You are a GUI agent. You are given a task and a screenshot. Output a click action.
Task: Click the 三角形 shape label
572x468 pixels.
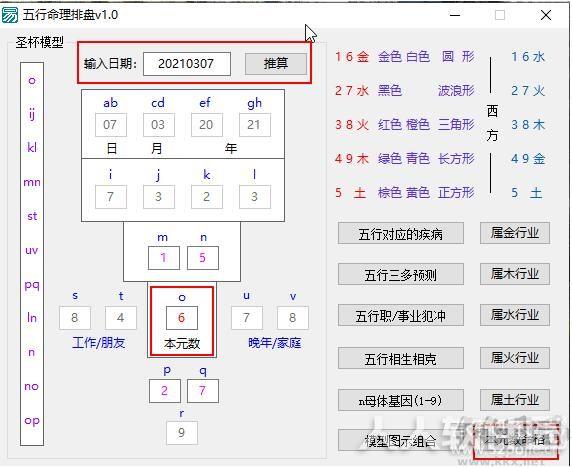coord(456,125)
